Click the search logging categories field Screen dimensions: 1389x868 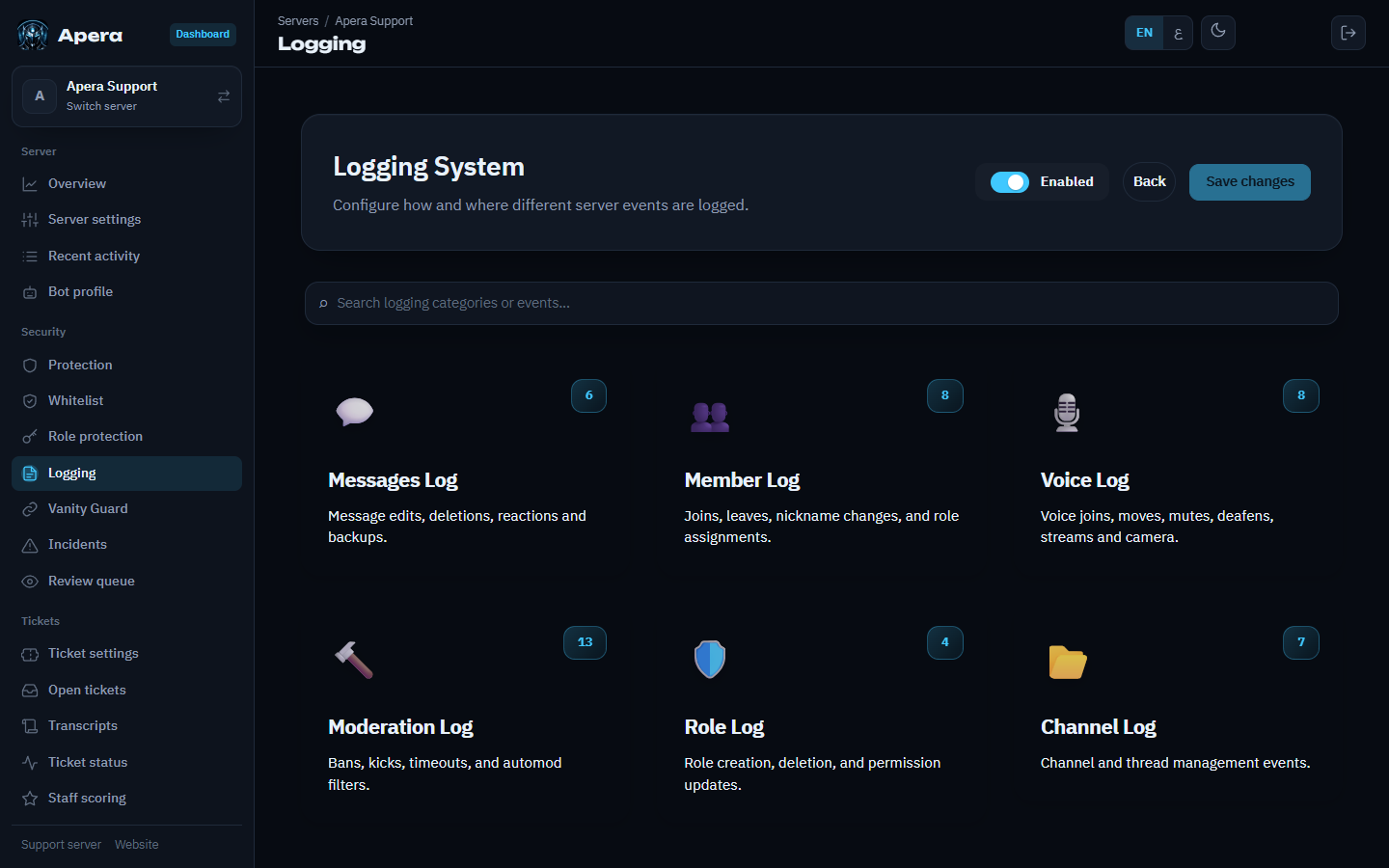(822, 304)
